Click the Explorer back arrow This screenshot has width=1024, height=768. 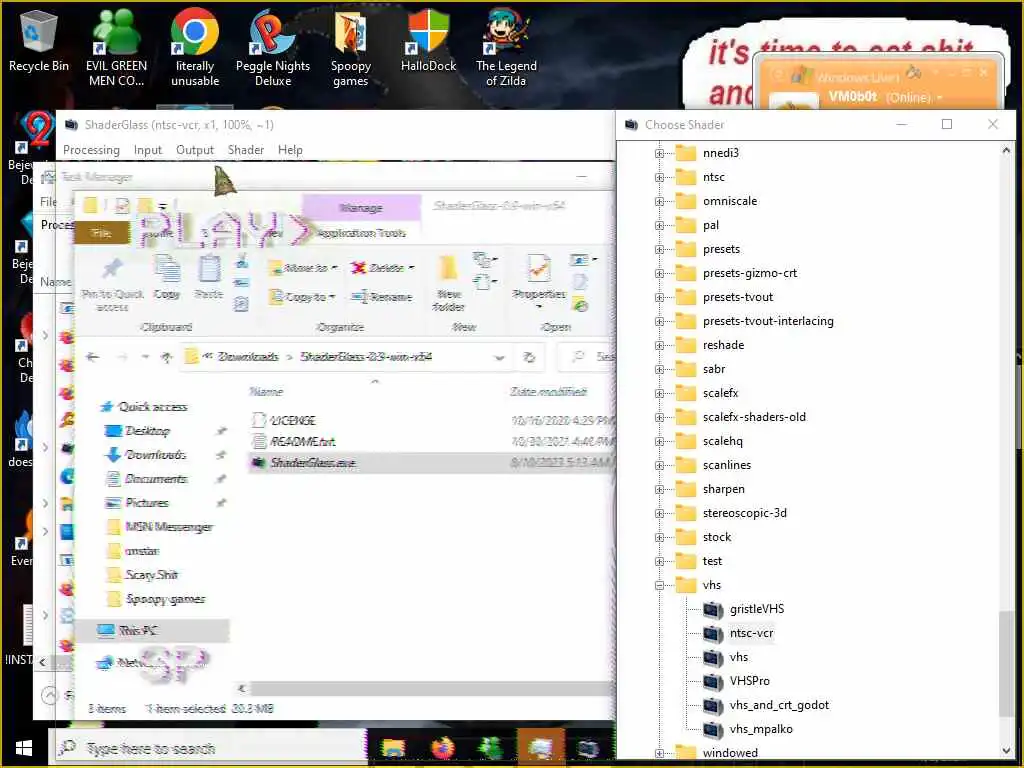[x=93, y=357]
